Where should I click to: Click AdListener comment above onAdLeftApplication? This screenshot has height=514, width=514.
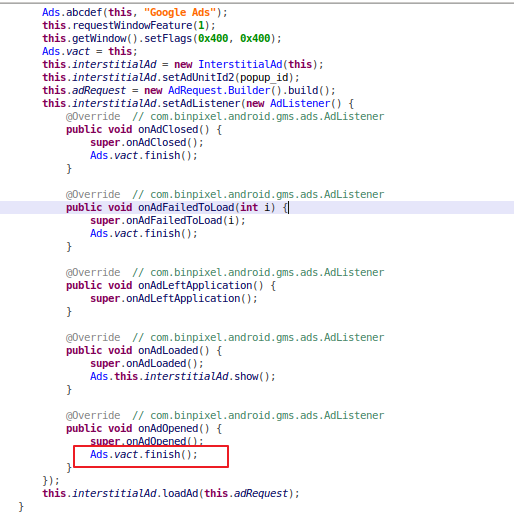(258, 272)
